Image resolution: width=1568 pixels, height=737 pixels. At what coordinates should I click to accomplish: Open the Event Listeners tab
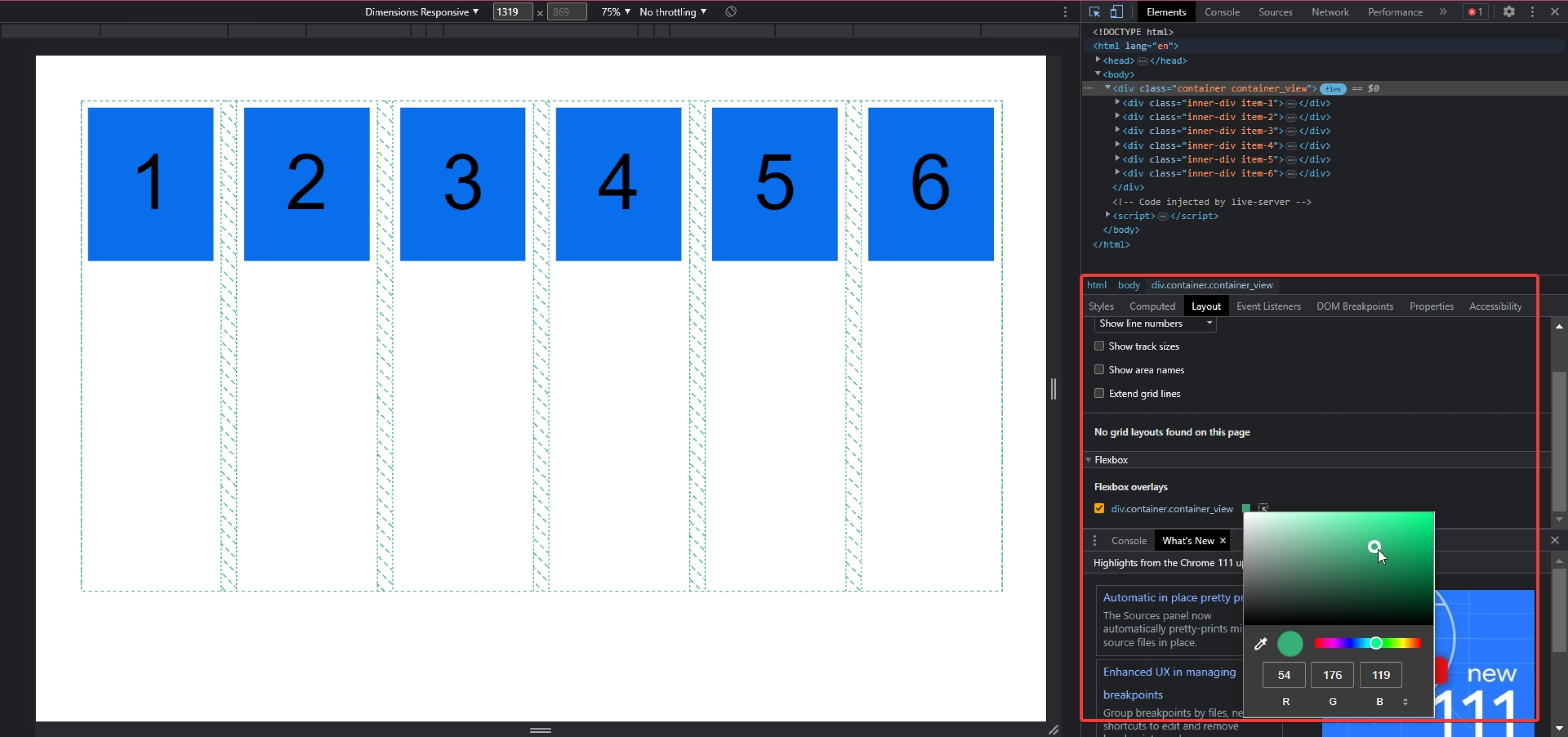click(1269, 306)
